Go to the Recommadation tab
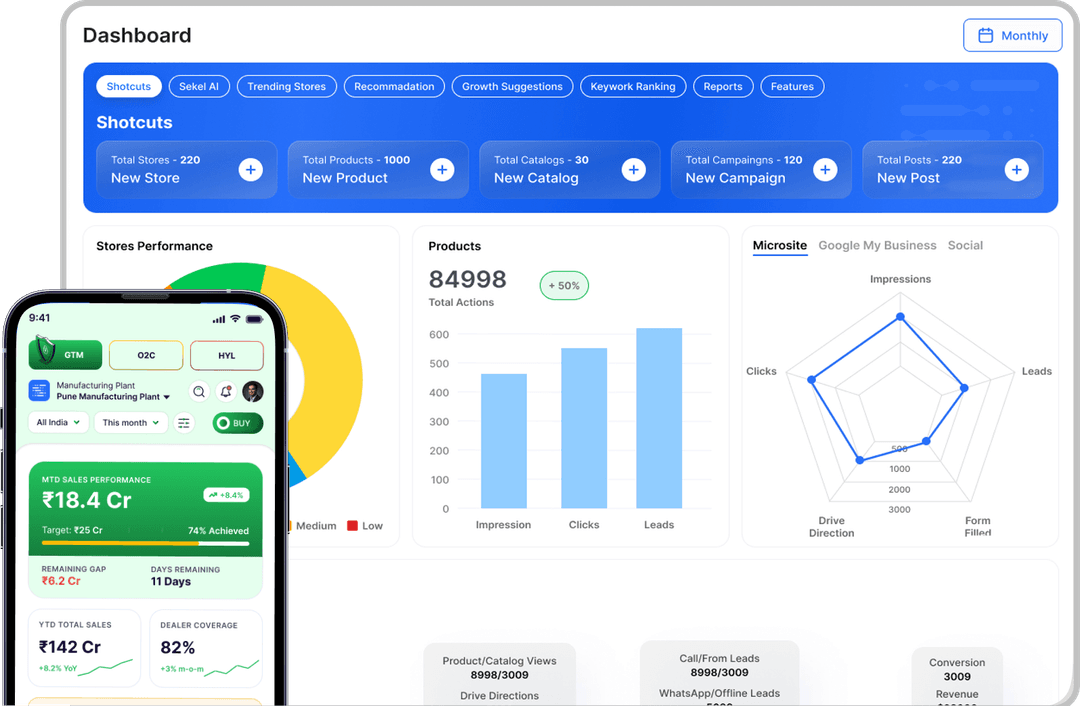1080x706 pixels. click(394, 87)
